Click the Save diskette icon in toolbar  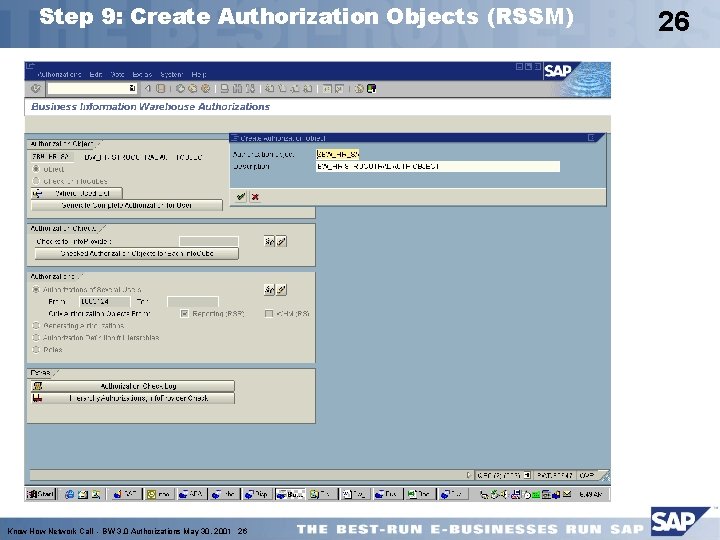click(x=160, y=89)
